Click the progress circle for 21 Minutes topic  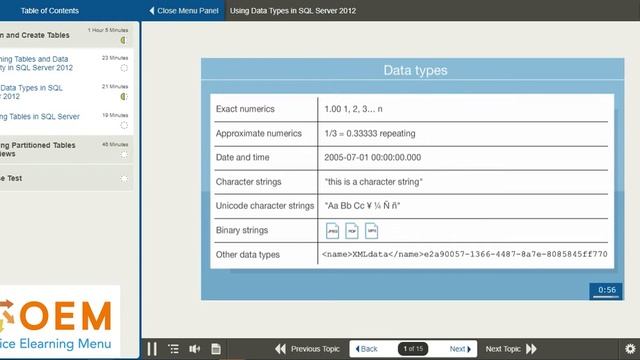tap(124, 97)
